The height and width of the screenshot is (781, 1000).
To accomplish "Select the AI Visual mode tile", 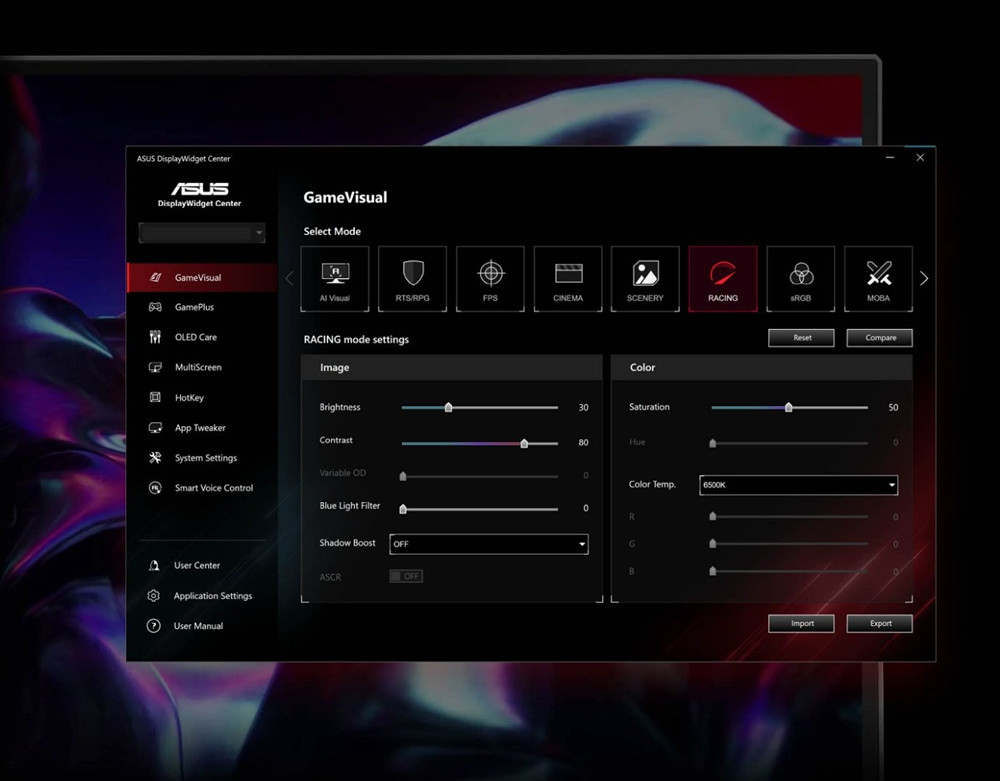I will click(x=335, y=279).
